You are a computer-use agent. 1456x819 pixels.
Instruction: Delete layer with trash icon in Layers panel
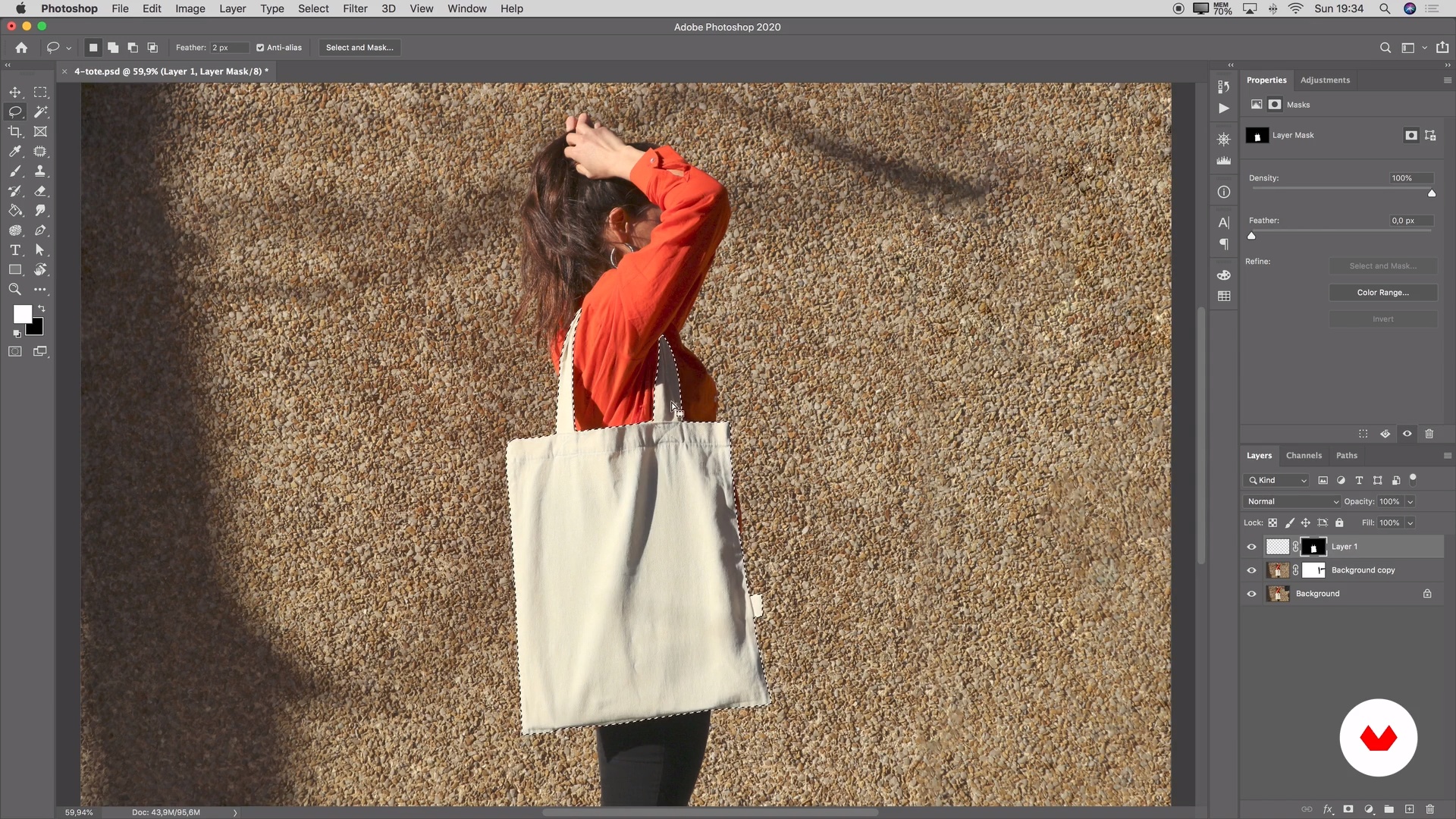[1430, 809]
